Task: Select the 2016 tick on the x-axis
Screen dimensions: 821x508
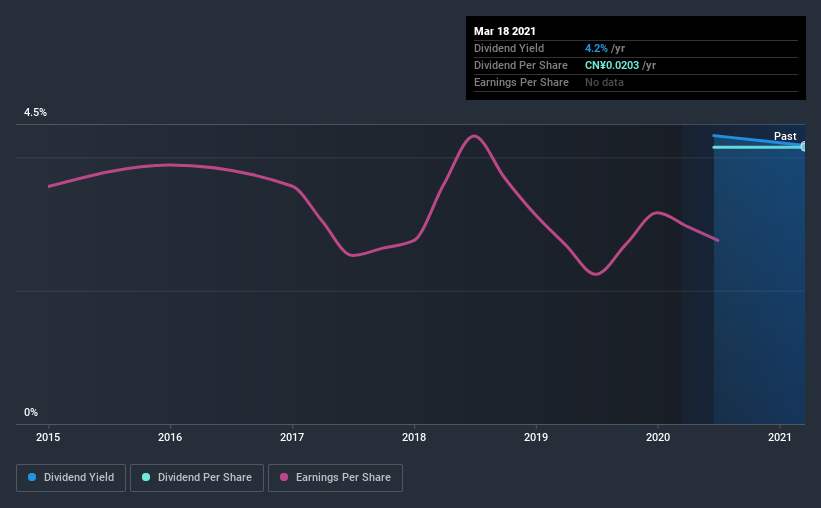Action: (x=170, y=437)
